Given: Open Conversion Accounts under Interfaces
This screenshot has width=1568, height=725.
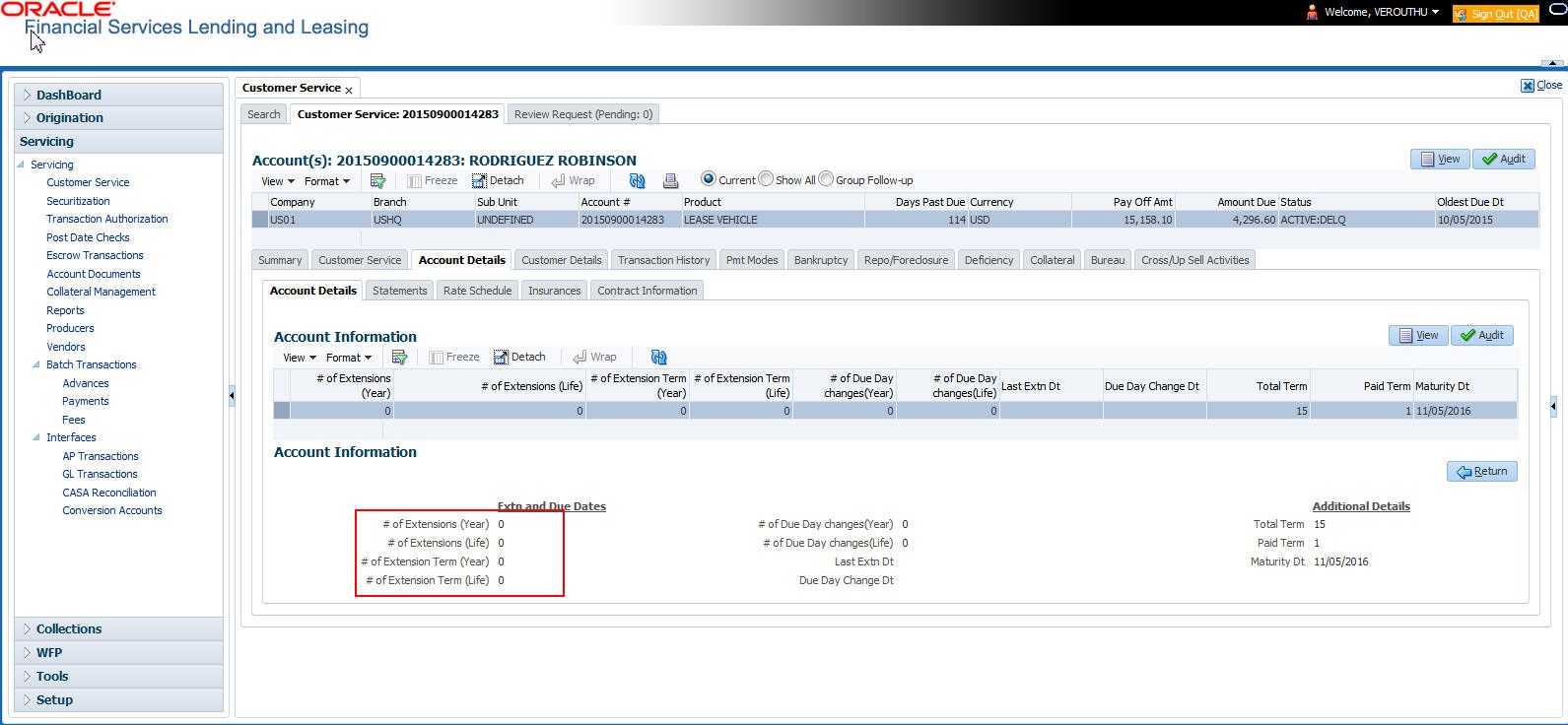Looking at the screenshot, I should point(112,510).
